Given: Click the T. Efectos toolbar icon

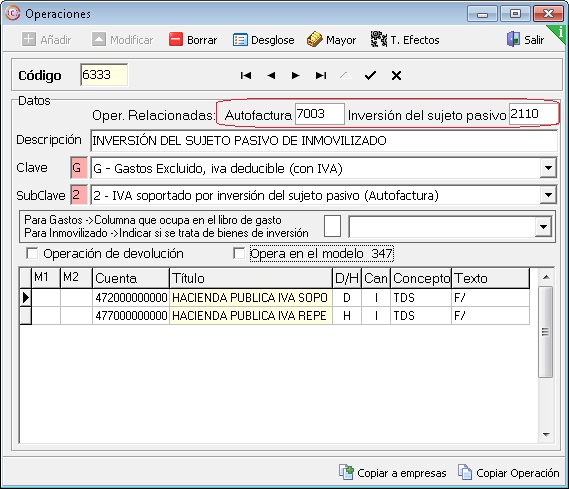Looking at the screenshot, I should coord(379,39).
